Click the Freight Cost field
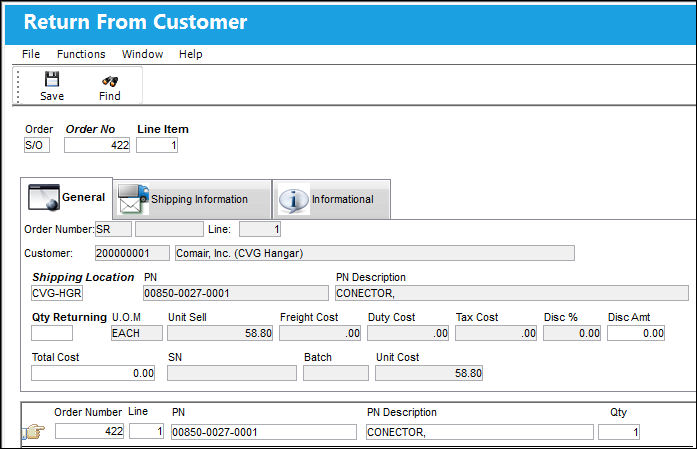Screen dimensions: 697x449 (320, 333)
